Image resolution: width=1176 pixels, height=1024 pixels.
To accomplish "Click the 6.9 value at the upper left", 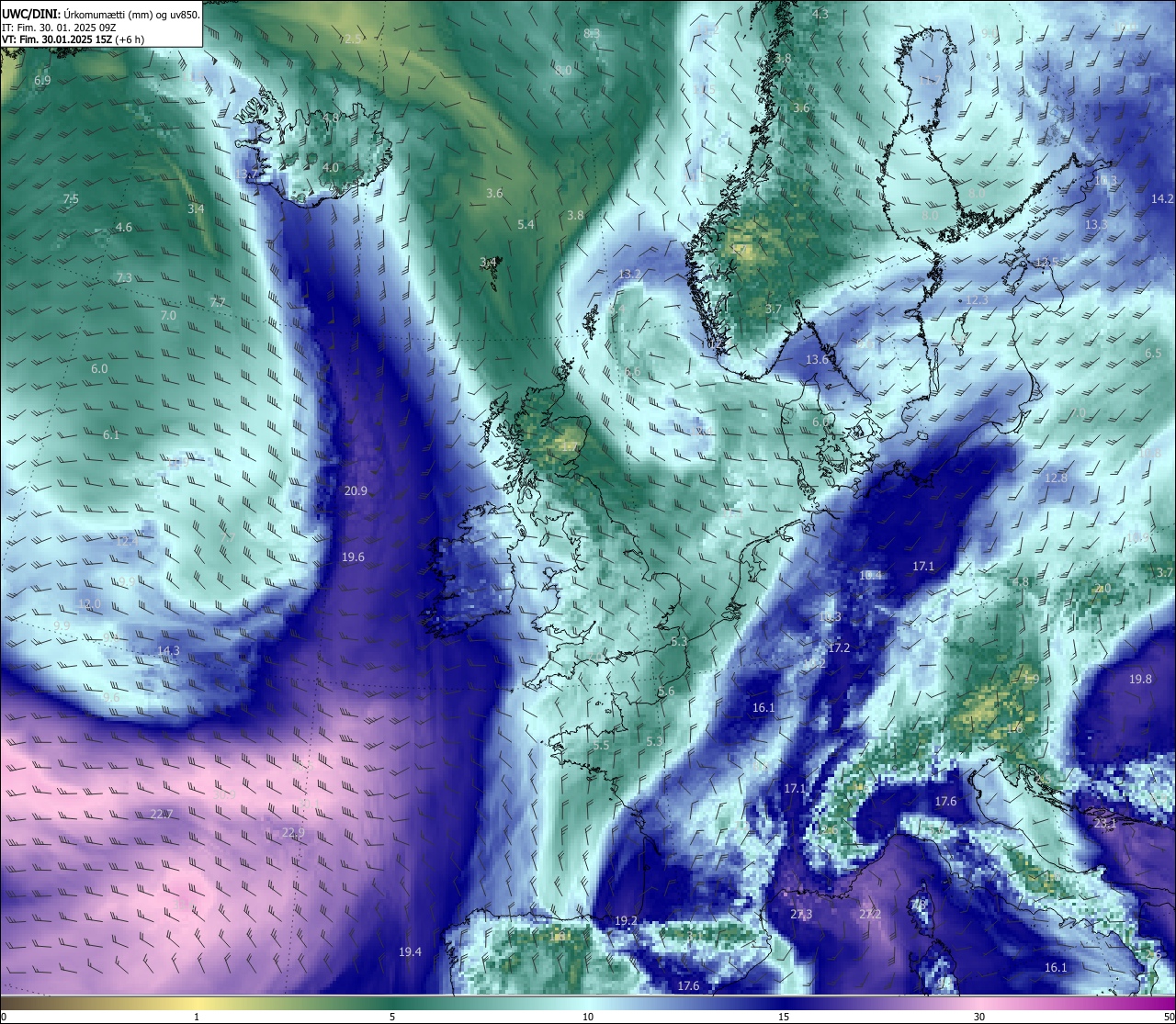I will point(42,82).
